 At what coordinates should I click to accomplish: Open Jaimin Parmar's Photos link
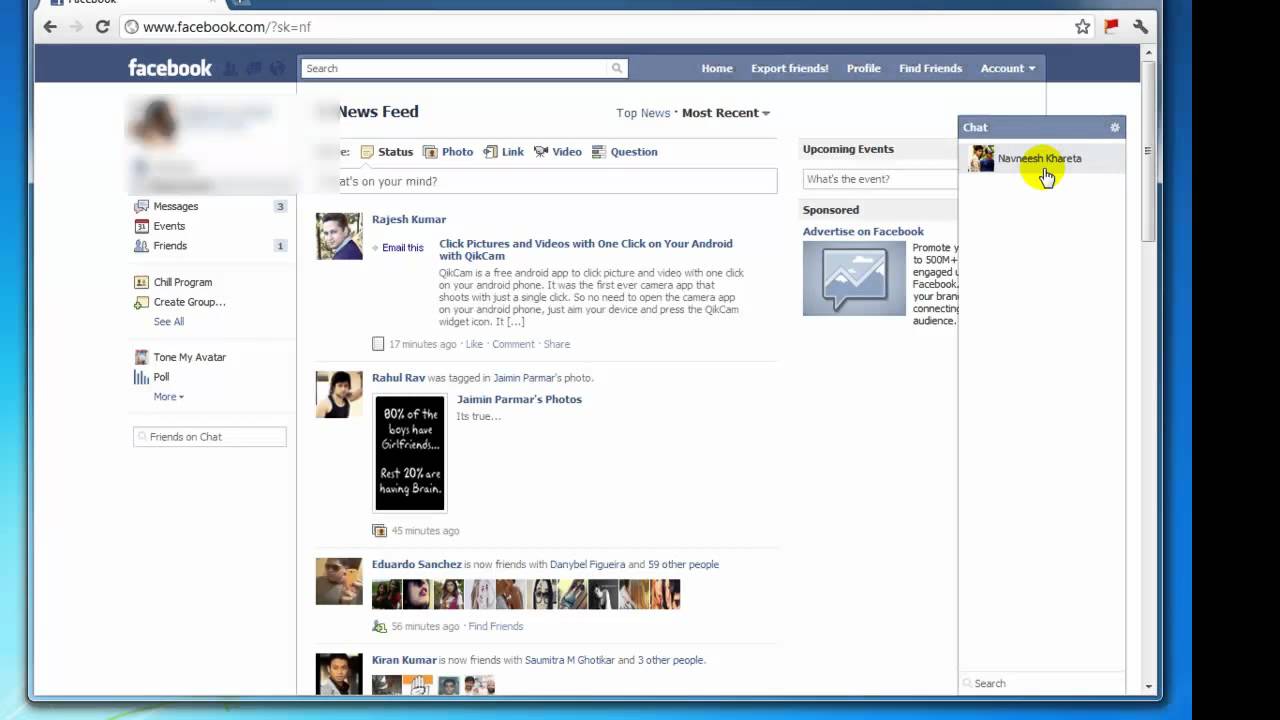519,399
